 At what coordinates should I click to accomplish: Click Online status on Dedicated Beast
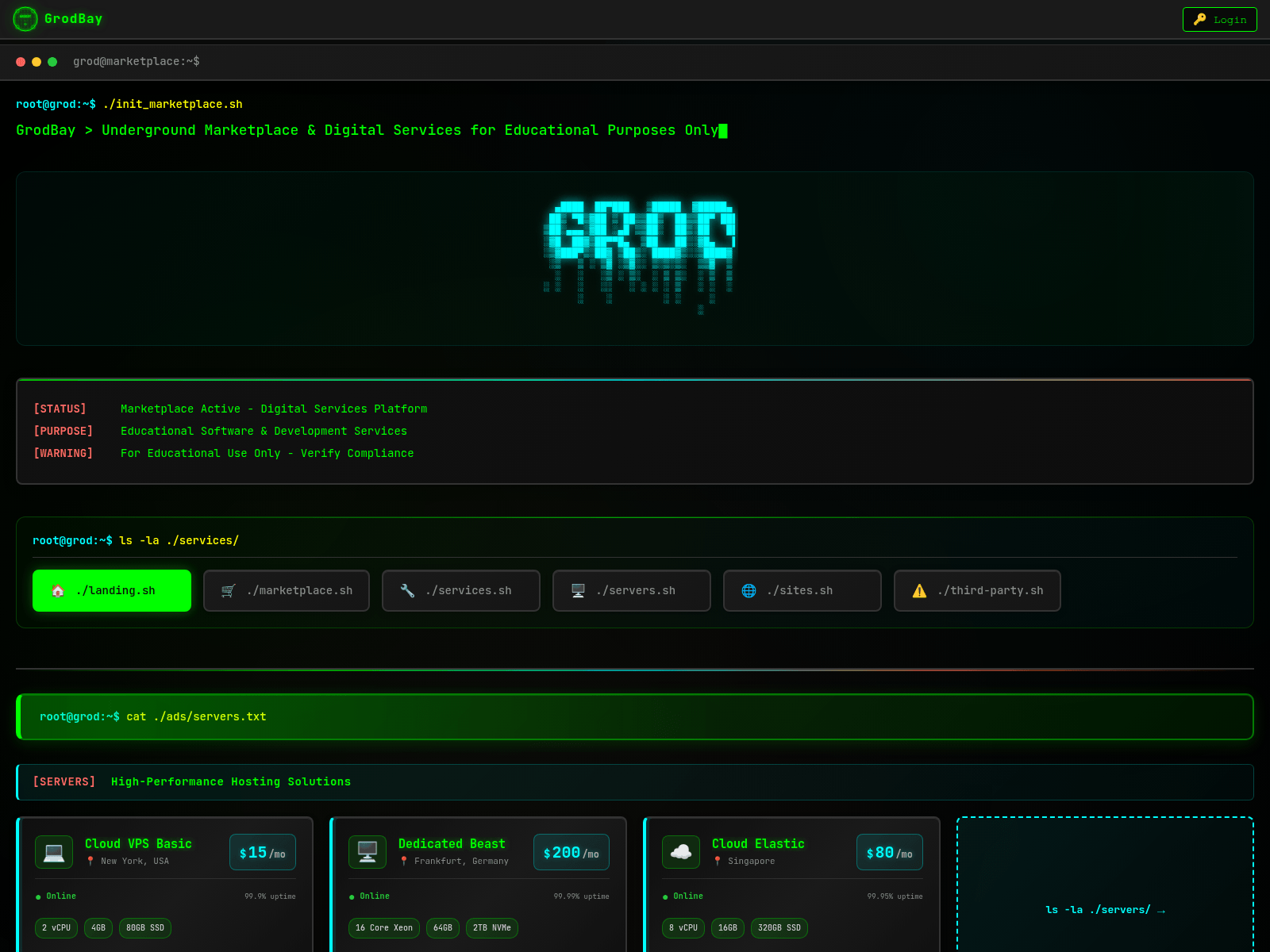coord(369,896)
